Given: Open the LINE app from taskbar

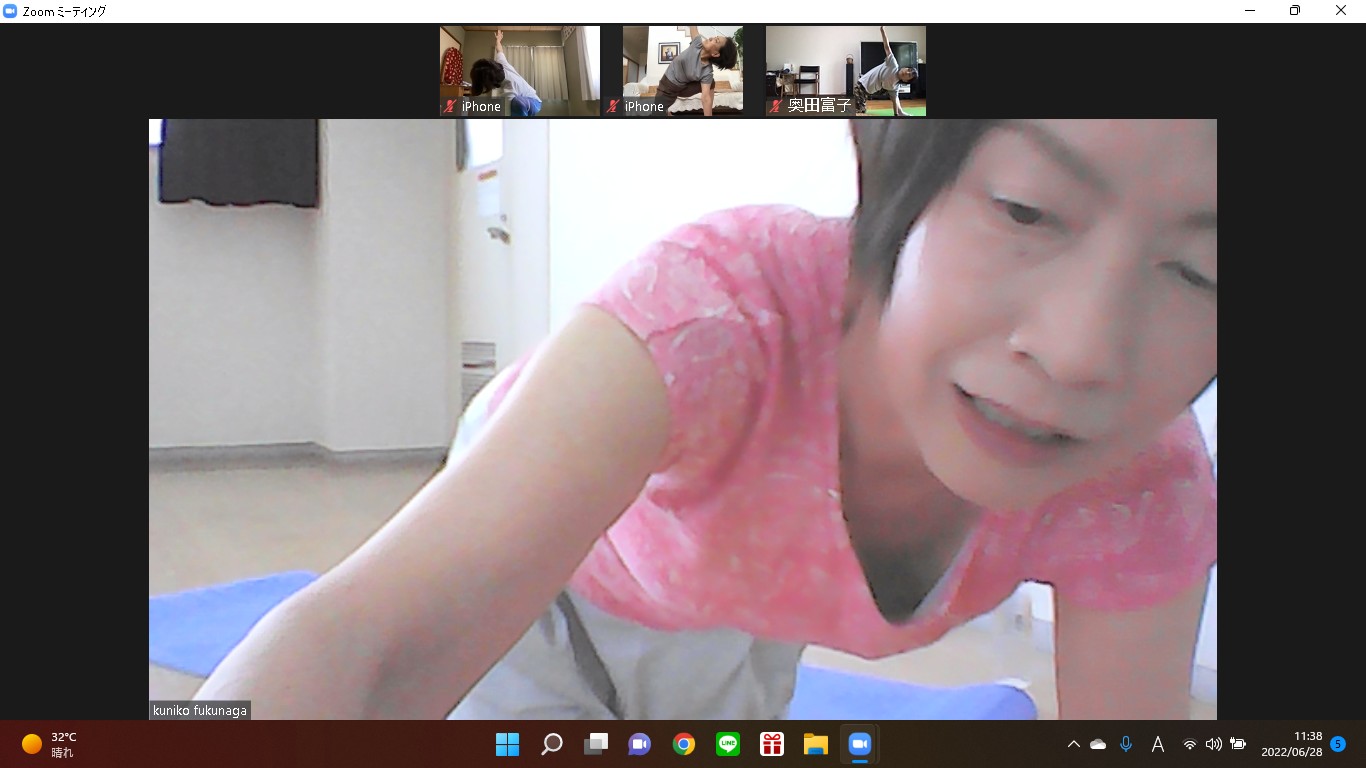Looking at the screenshot, I should point(728,744).
